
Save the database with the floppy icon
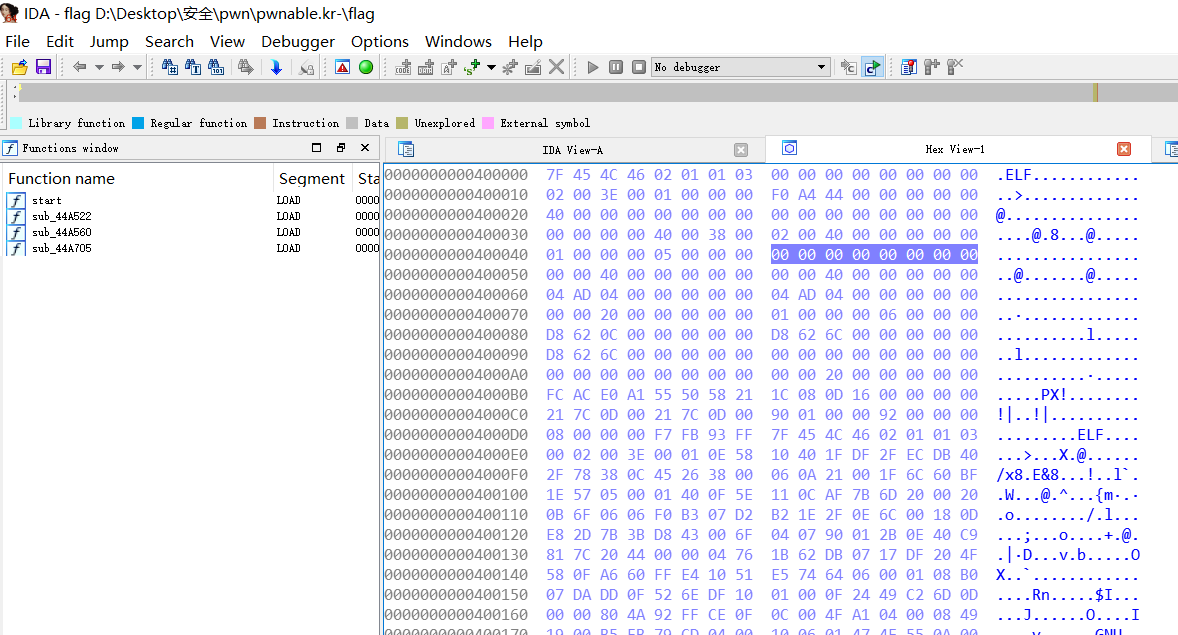[44, 67]
